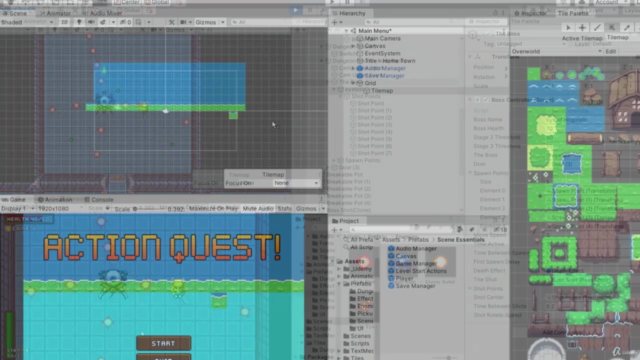Screen dimensions: 640x360
Task: Click the Edit button beside Overworld palette
Action: (611, 51)
